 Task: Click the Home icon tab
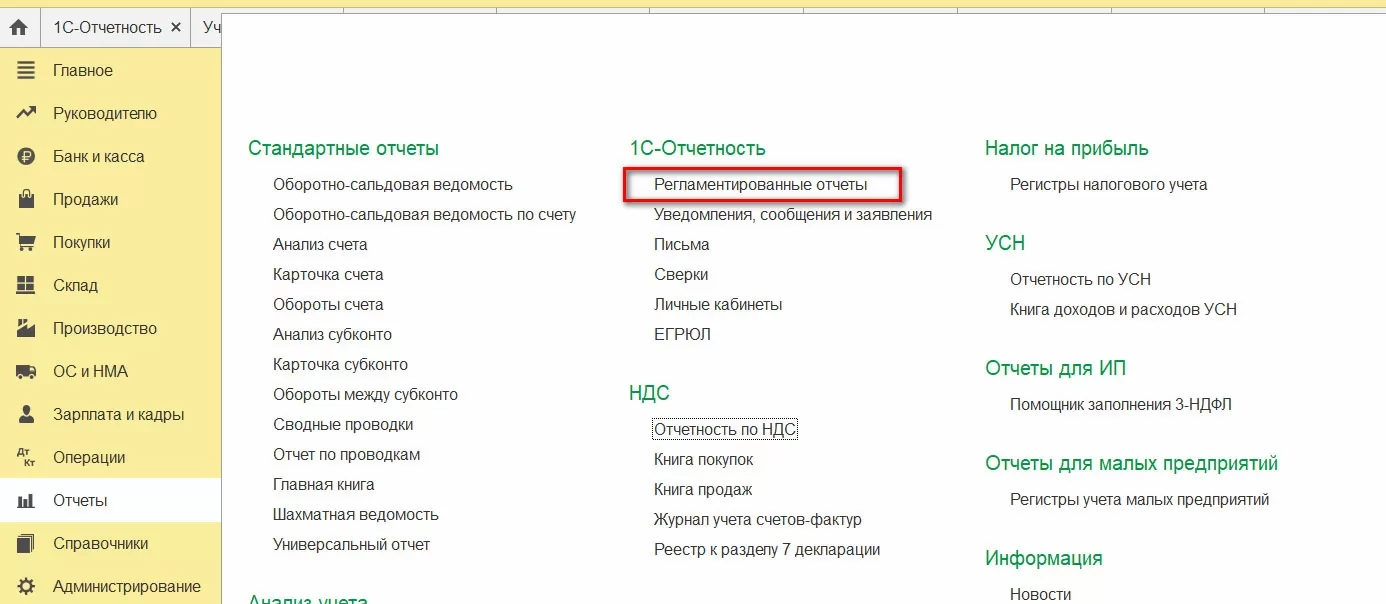click(18, 27)
